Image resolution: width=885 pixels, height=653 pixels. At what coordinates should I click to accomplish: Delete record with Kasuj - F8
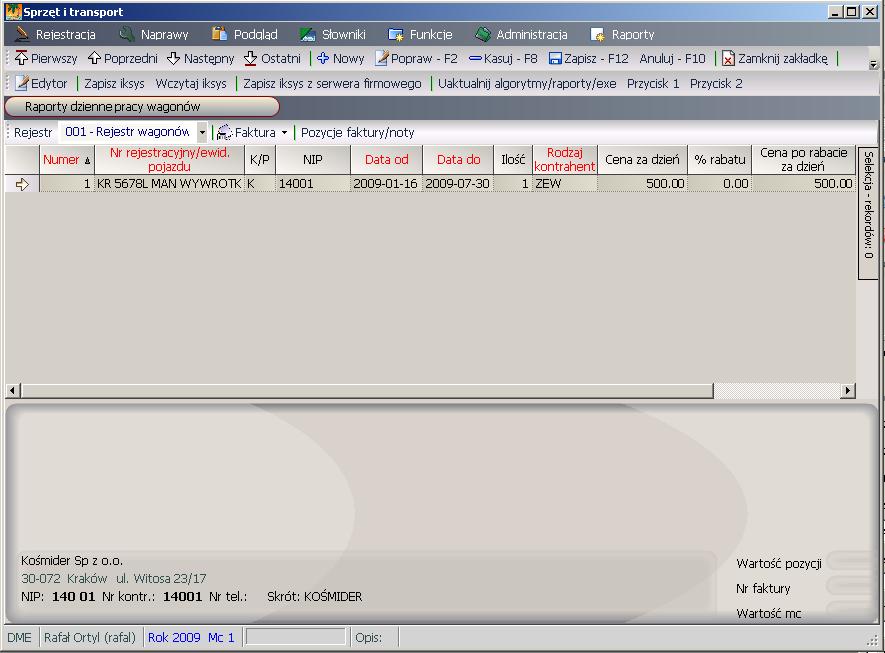click(503, 58)
